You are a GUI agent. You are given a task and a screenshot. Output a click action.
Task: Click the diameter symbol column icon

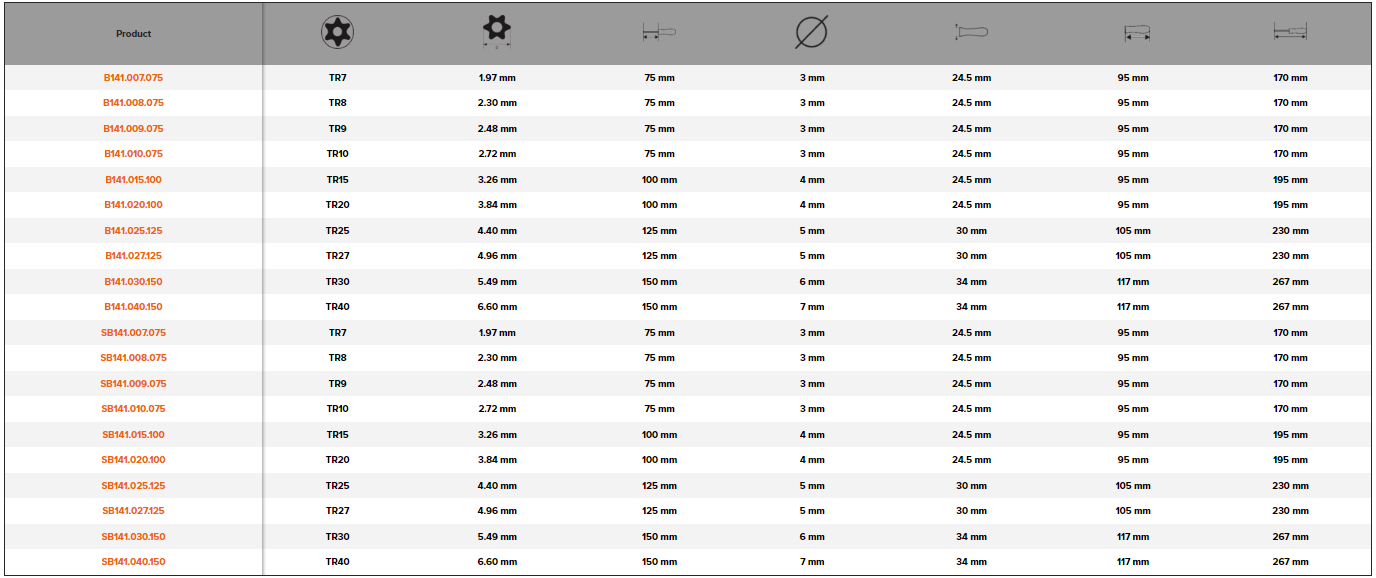(x=811, y=33)
